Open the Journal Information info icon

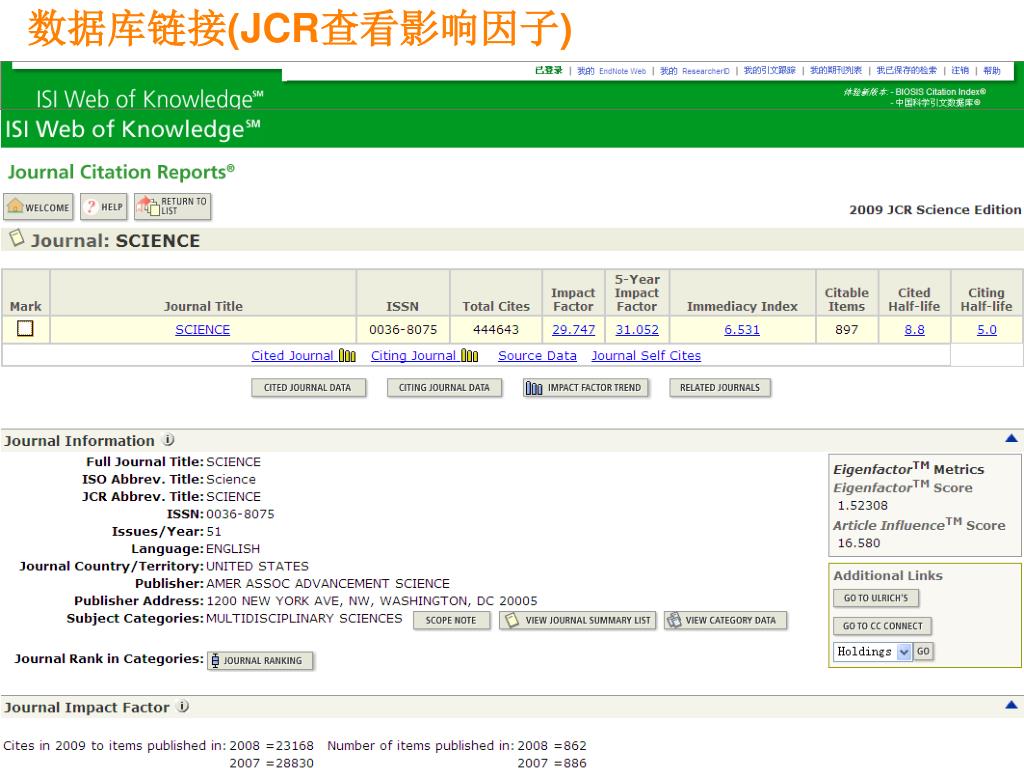168,440
